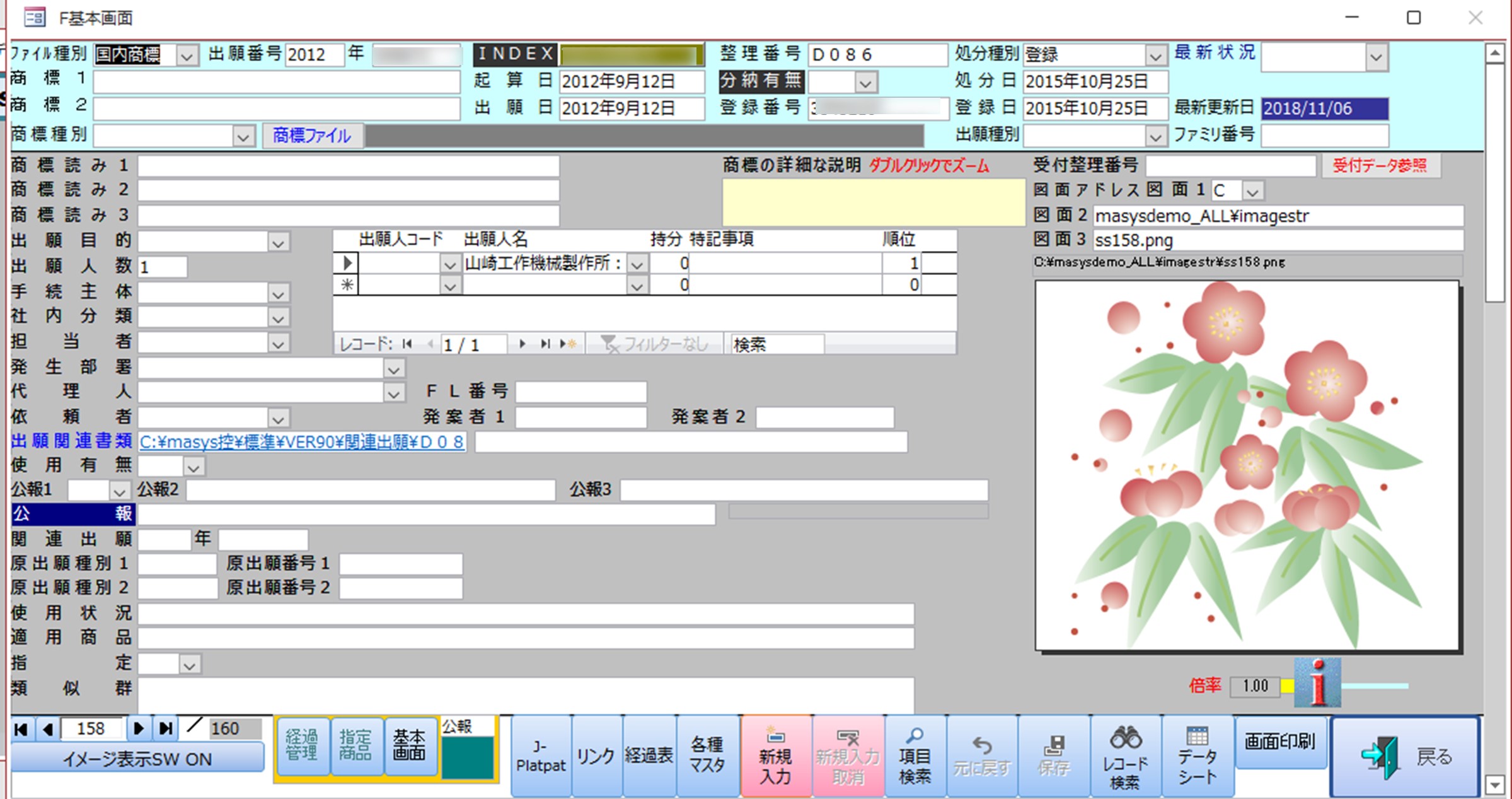Select the 山崎工作機械製作所 row selector
1512x799 pixels.
tap(347, 263)
